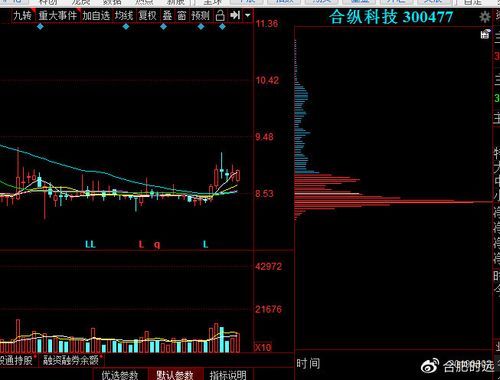The image size is (500, 380).
Task: Toggle 复权 price adjustment
Action: 147,15
